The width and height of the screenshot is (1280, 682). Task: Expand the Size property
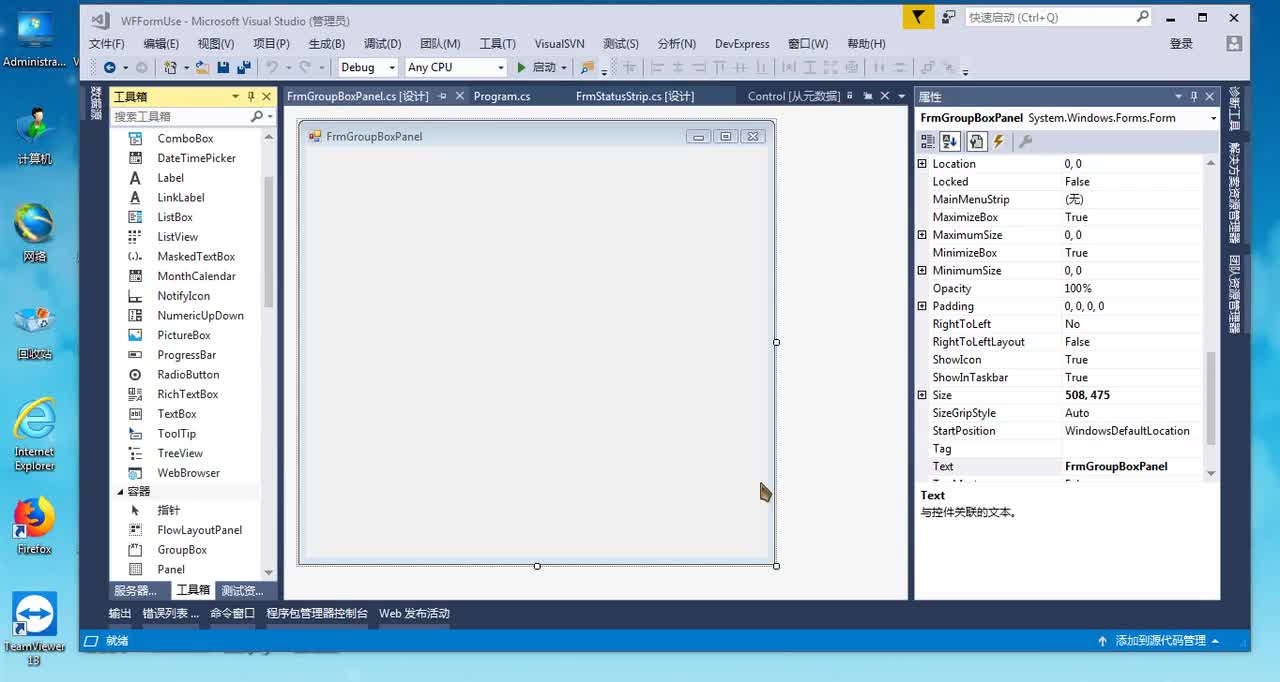(922, 395)
